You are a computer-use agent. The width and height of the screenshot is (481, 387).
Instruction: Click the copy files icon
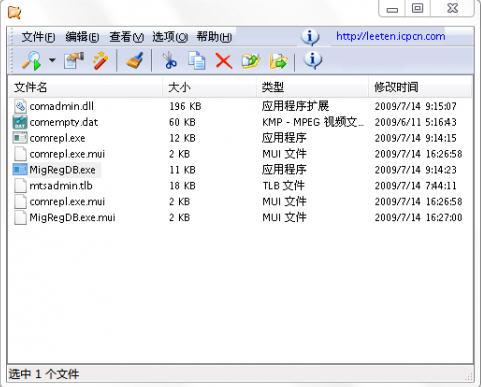point(197,61)
